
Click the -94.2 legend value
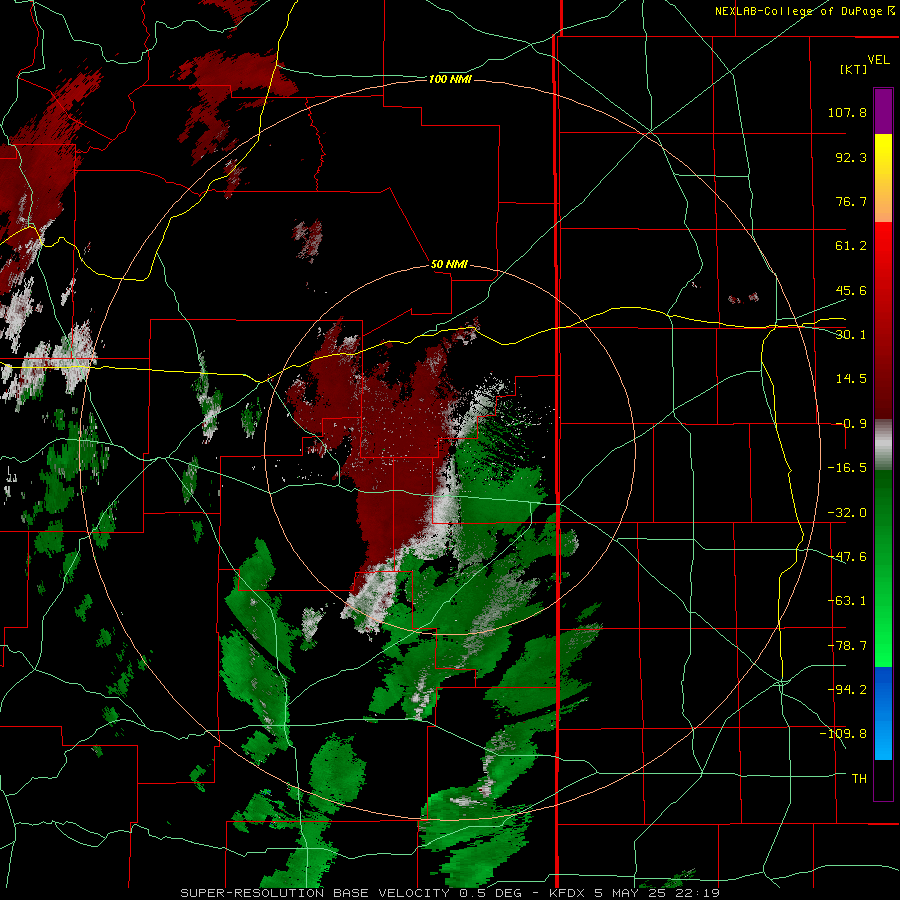coord(847,690)
